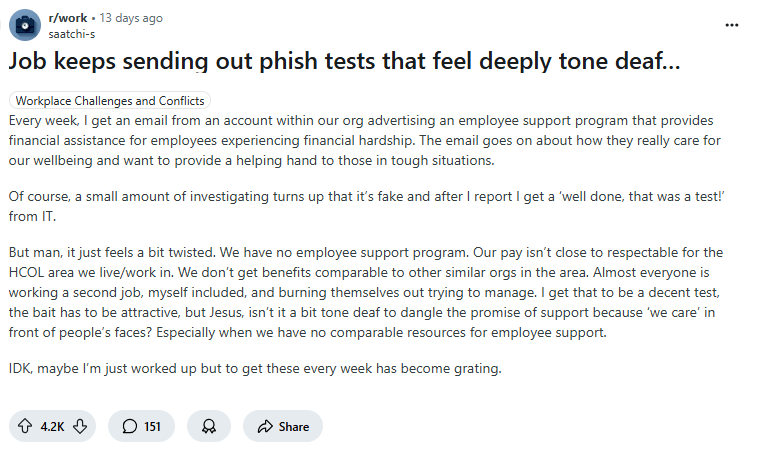Click the share arrow icon
760x453 pixels.
click(x=265, y=426)
